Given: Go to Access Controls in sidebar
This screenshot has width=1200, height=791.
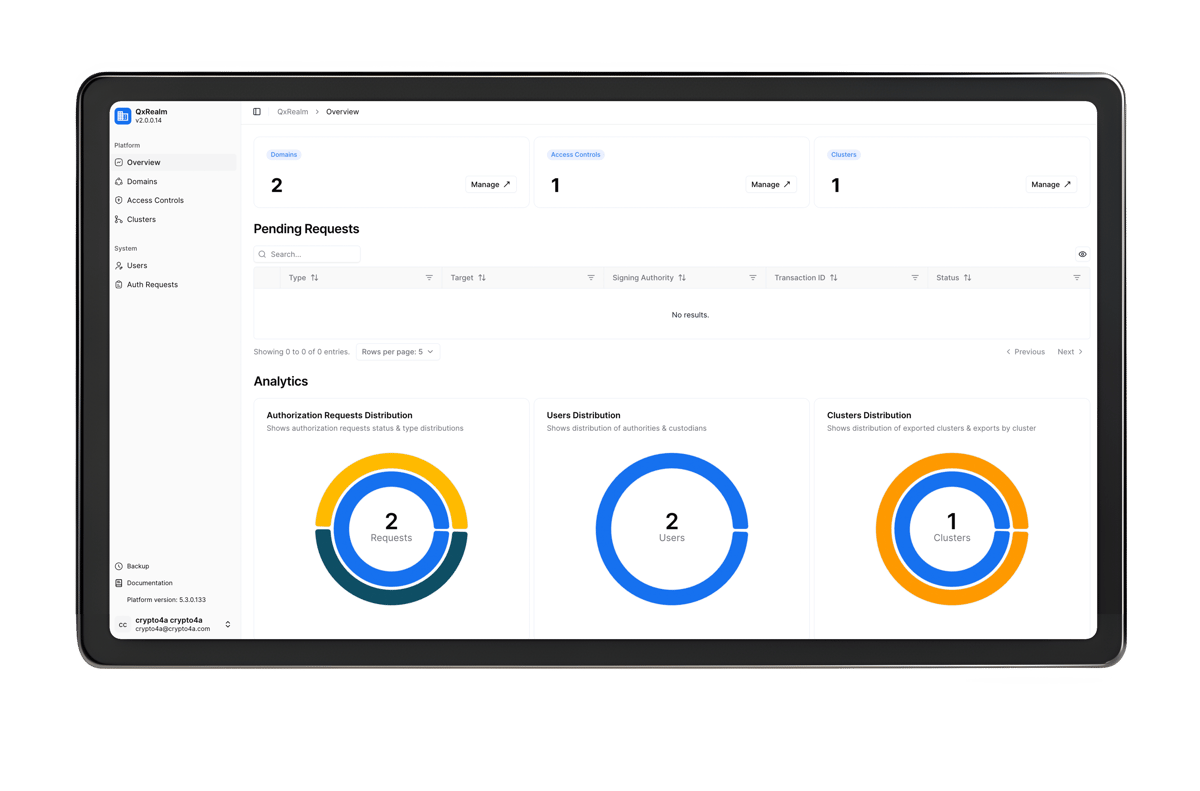Looking at the screenshot, I should (x=155, y=200).
